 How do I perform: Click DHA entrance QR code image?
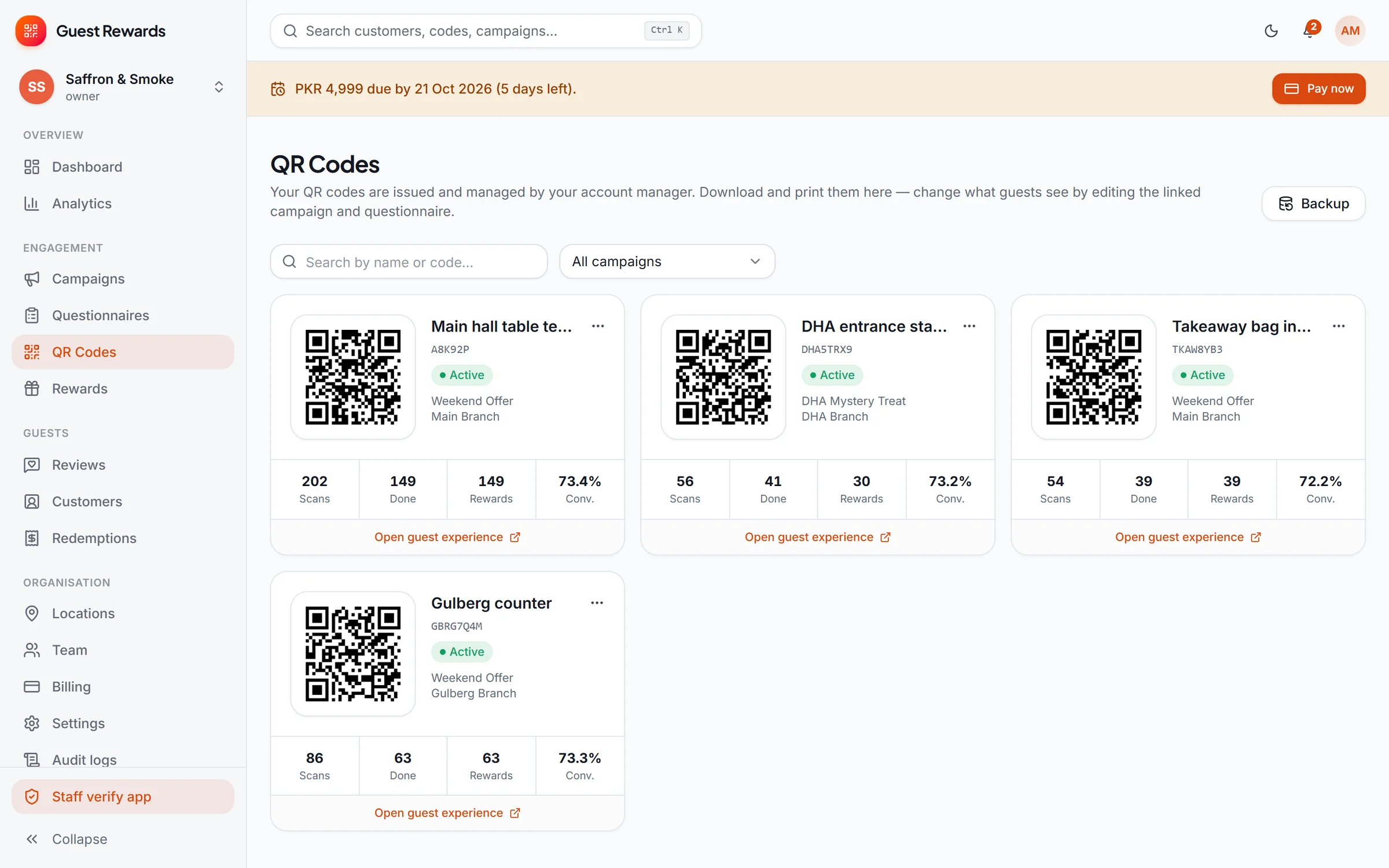coord(723,377)
